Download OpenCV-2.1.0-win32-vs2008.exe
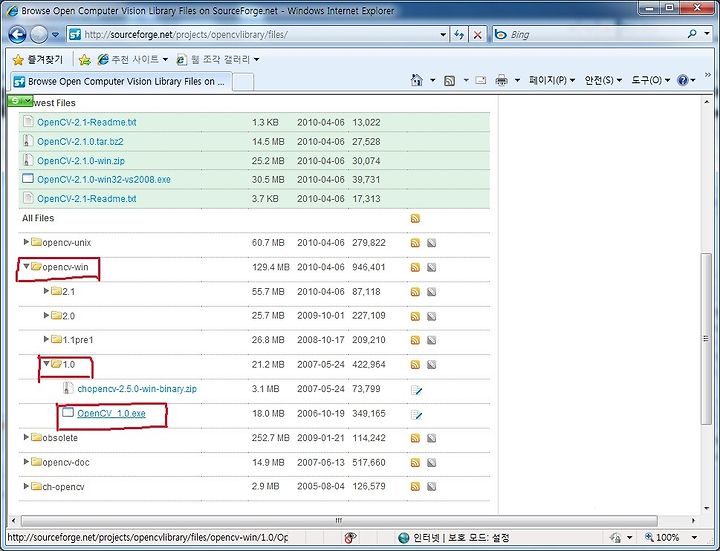Screen dimensions: 720x551 click(104, 180)
